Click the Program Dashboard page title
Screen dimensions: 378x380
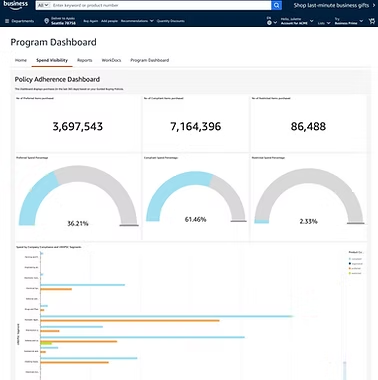53,42
